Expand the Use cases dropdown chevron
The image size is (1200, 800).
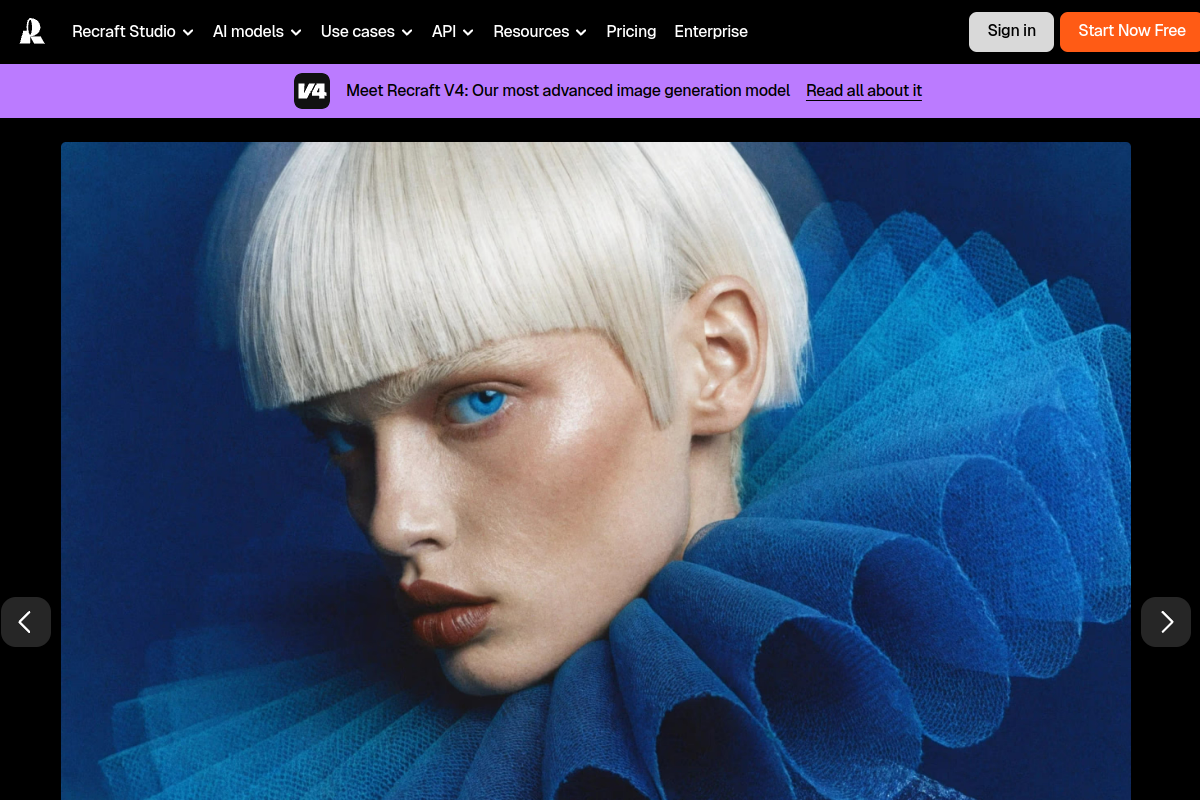point(408,32)
